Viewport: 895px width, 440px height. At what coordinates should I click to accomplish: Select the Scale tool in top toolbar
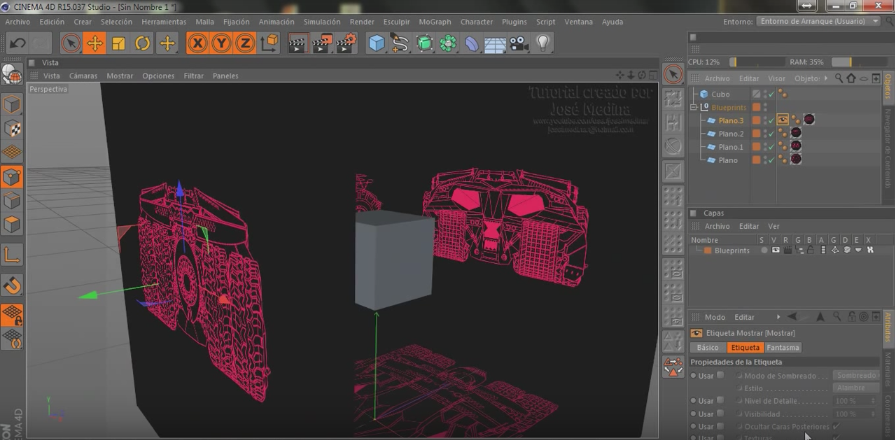(118, 42)
